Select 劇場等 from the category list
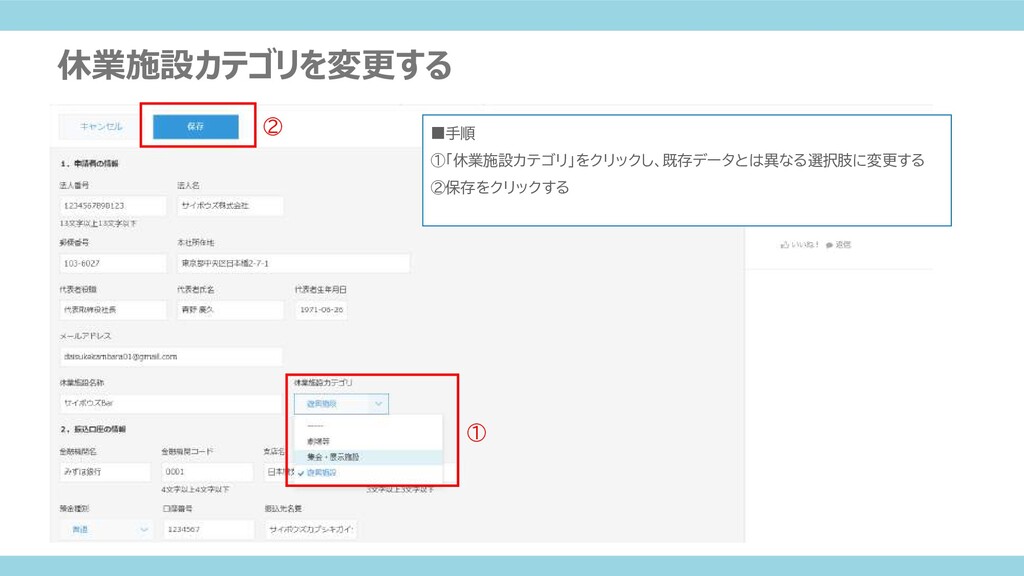The height and width of the screenshot is (576, 1024). [368, 441]
